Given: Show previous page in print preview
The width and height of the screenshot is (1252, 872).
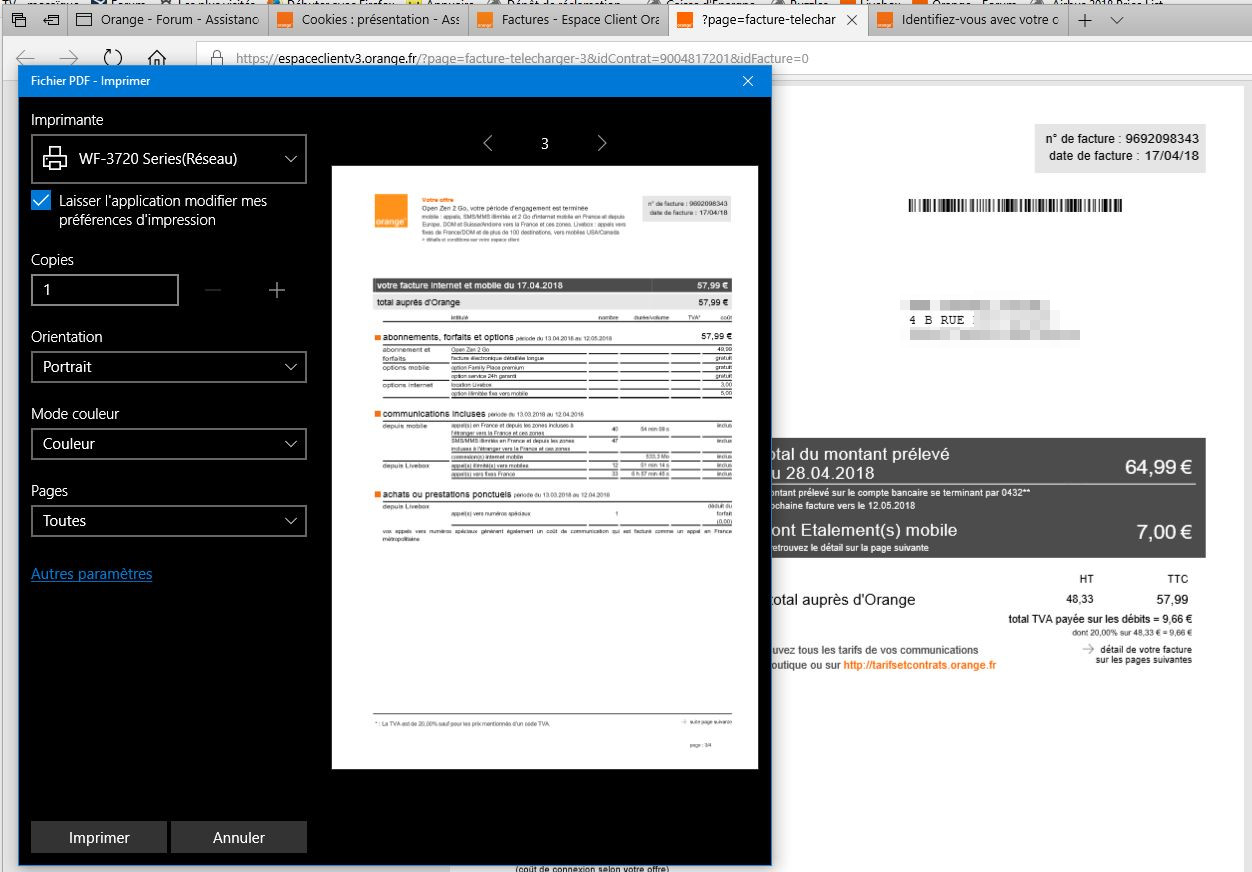Looking at the screenshot, I should [488, 143].
